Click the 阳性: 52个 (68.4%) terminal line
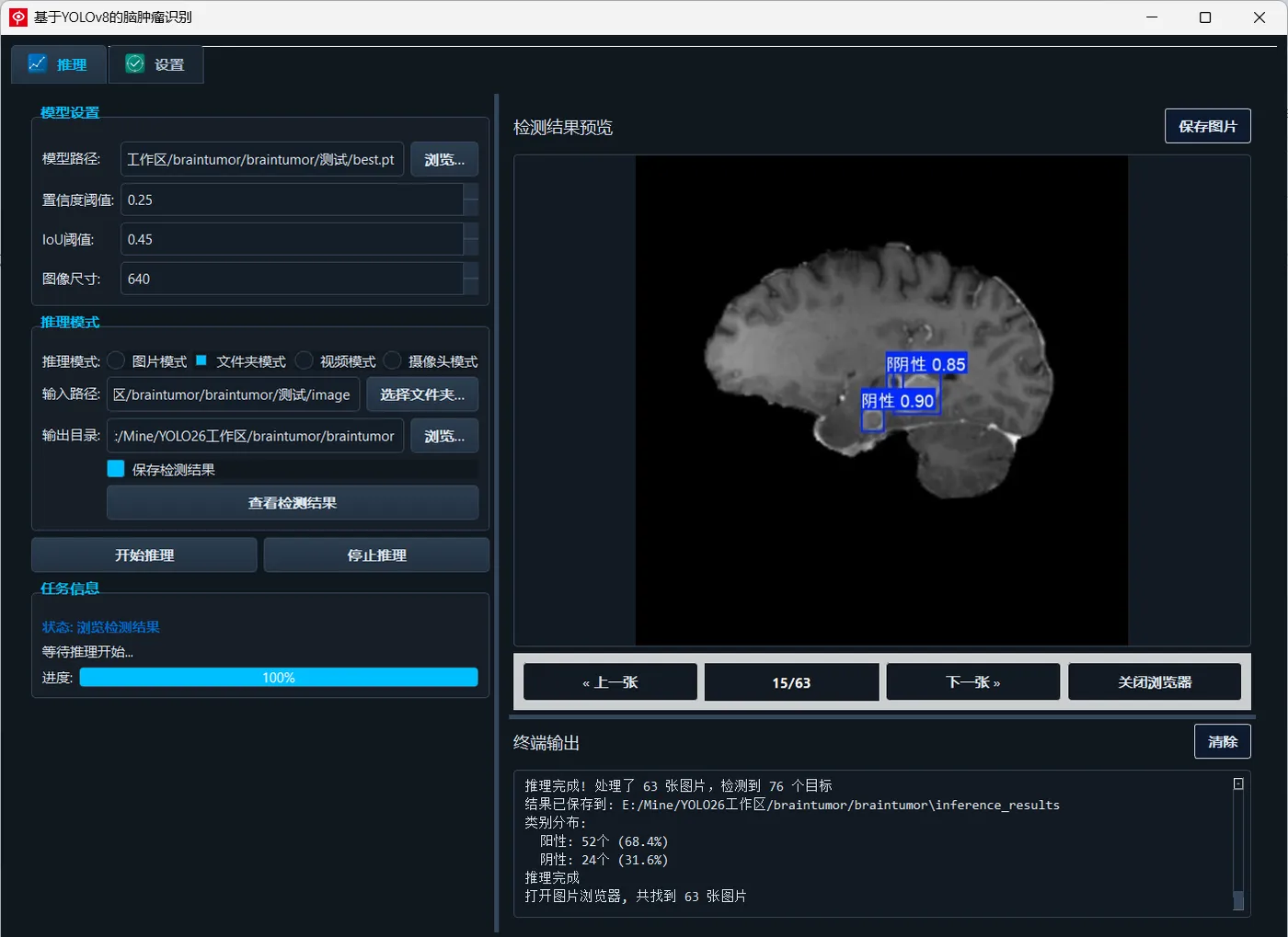The image size is (1288, 937). coord(604,841)
